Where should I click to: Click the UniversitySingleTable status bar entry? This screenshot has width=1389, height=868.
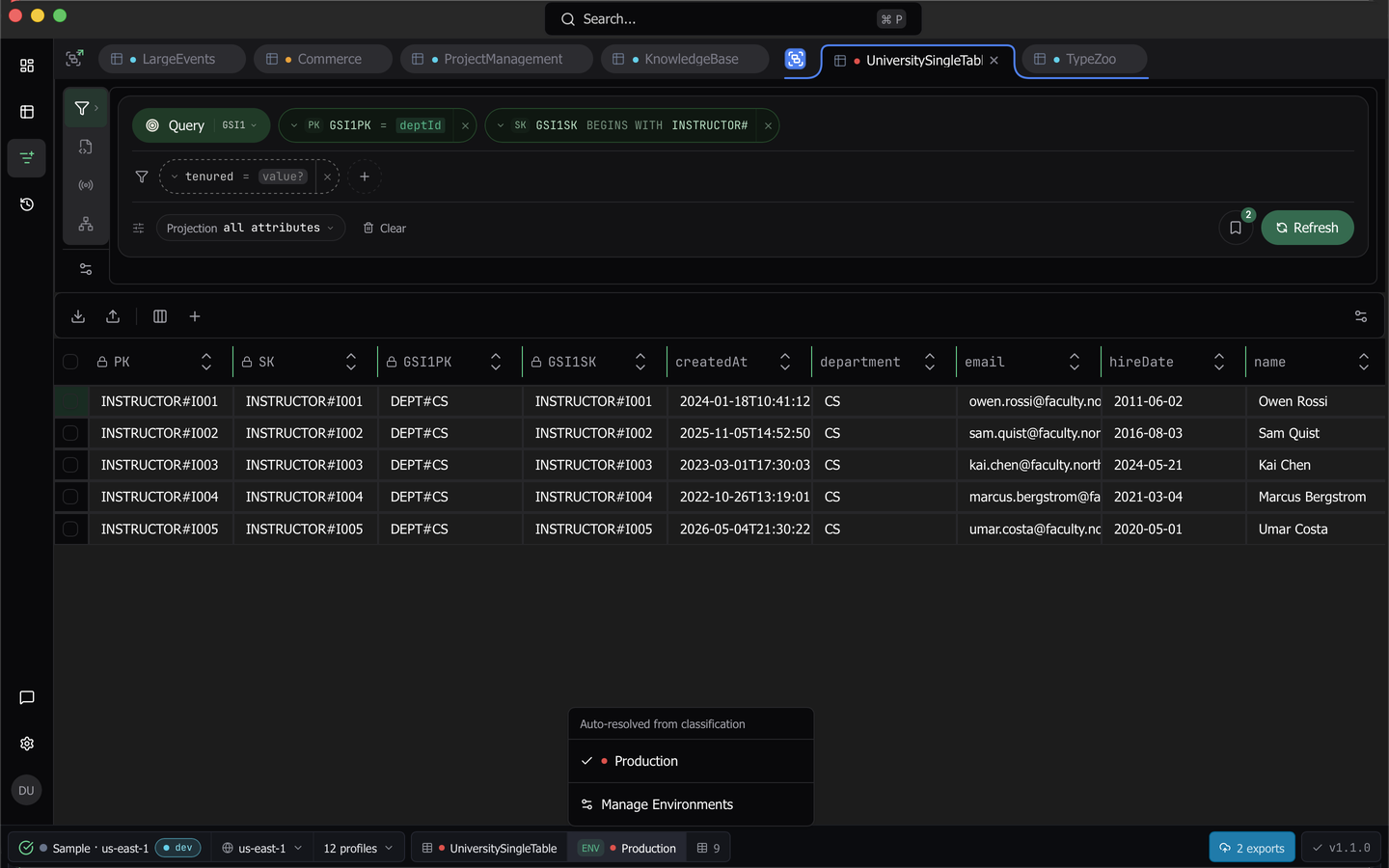490,848
